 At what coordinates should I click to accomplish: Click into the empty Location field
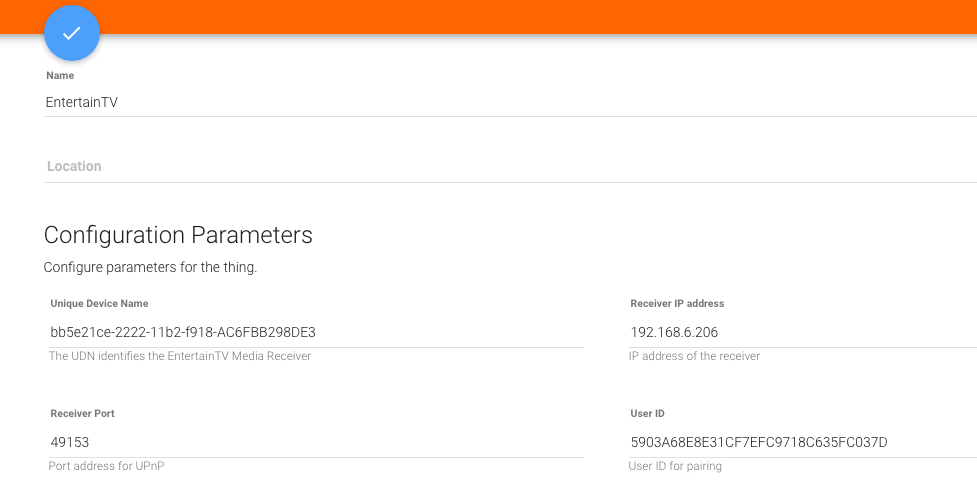pos(400,166)
